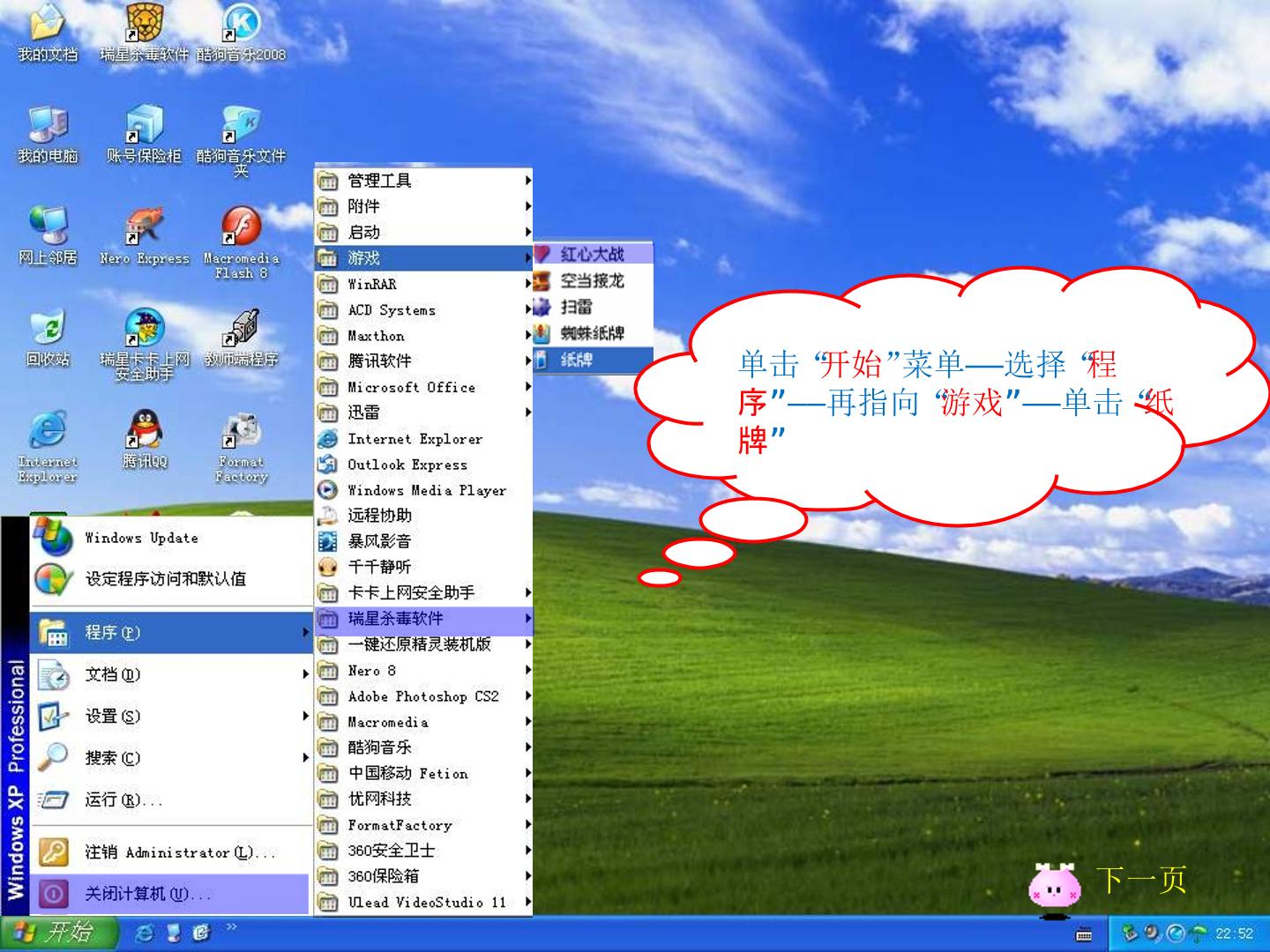Launch the Nero Express desktop shortcut
Screen dimensions: 1270x952
(x=145, y=236)
